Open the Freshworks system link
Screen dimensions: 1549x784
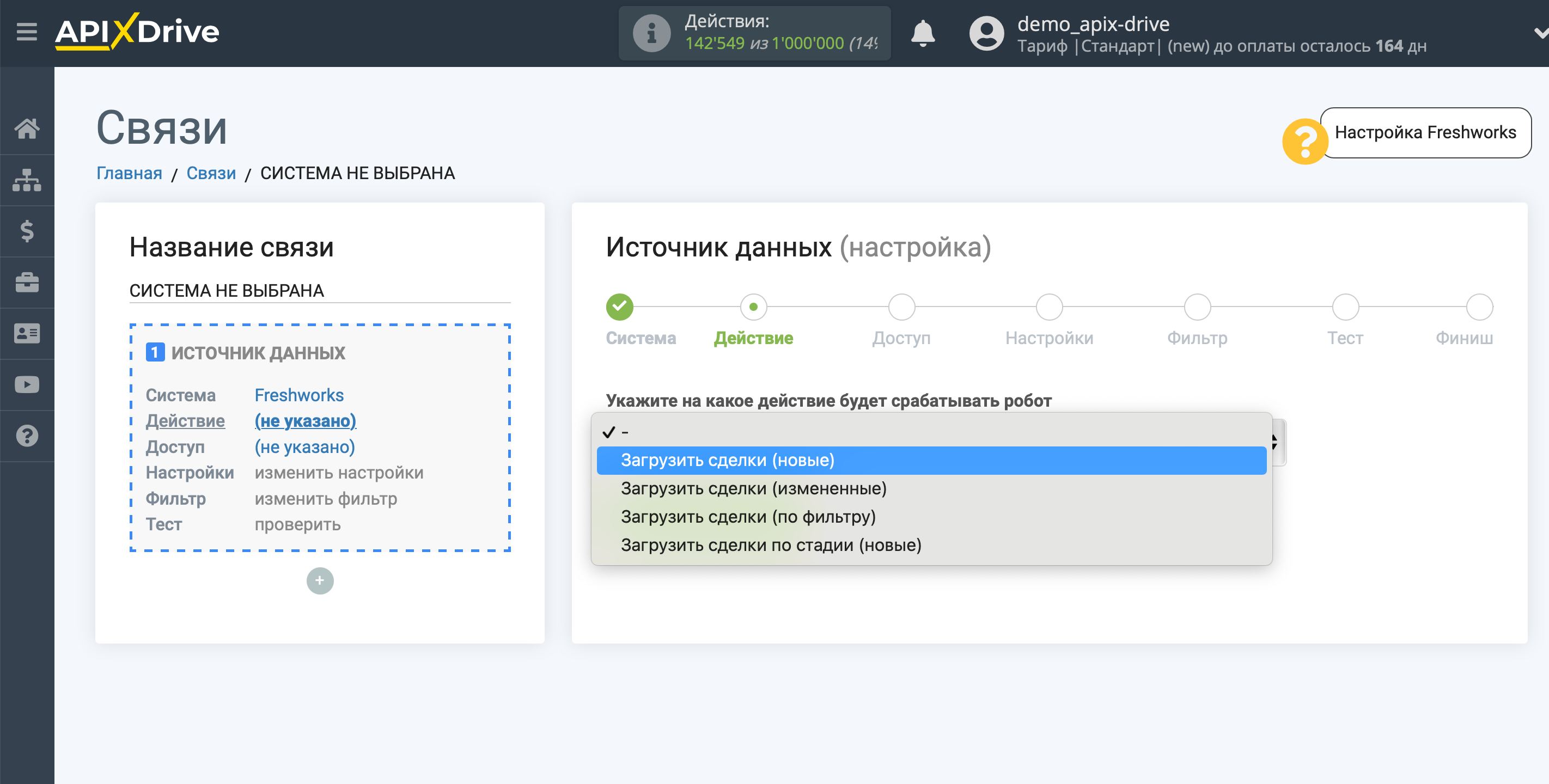click(x=299, y=395)
